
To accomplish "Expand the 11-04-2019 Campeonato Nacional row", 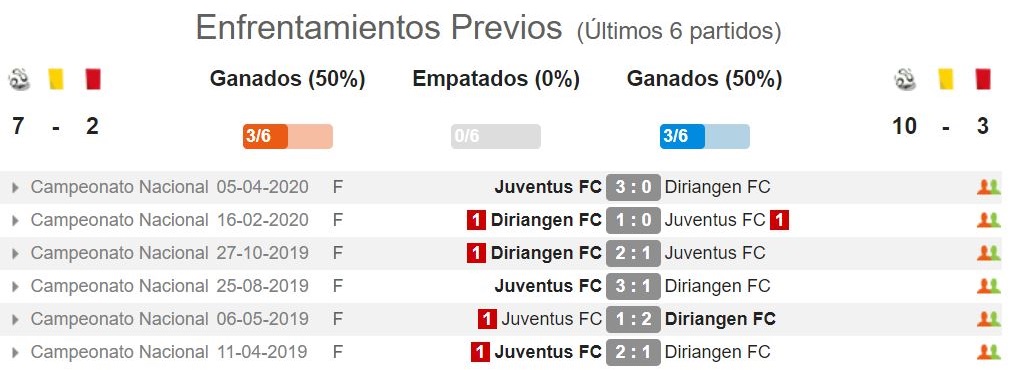I will pos(16,353).
